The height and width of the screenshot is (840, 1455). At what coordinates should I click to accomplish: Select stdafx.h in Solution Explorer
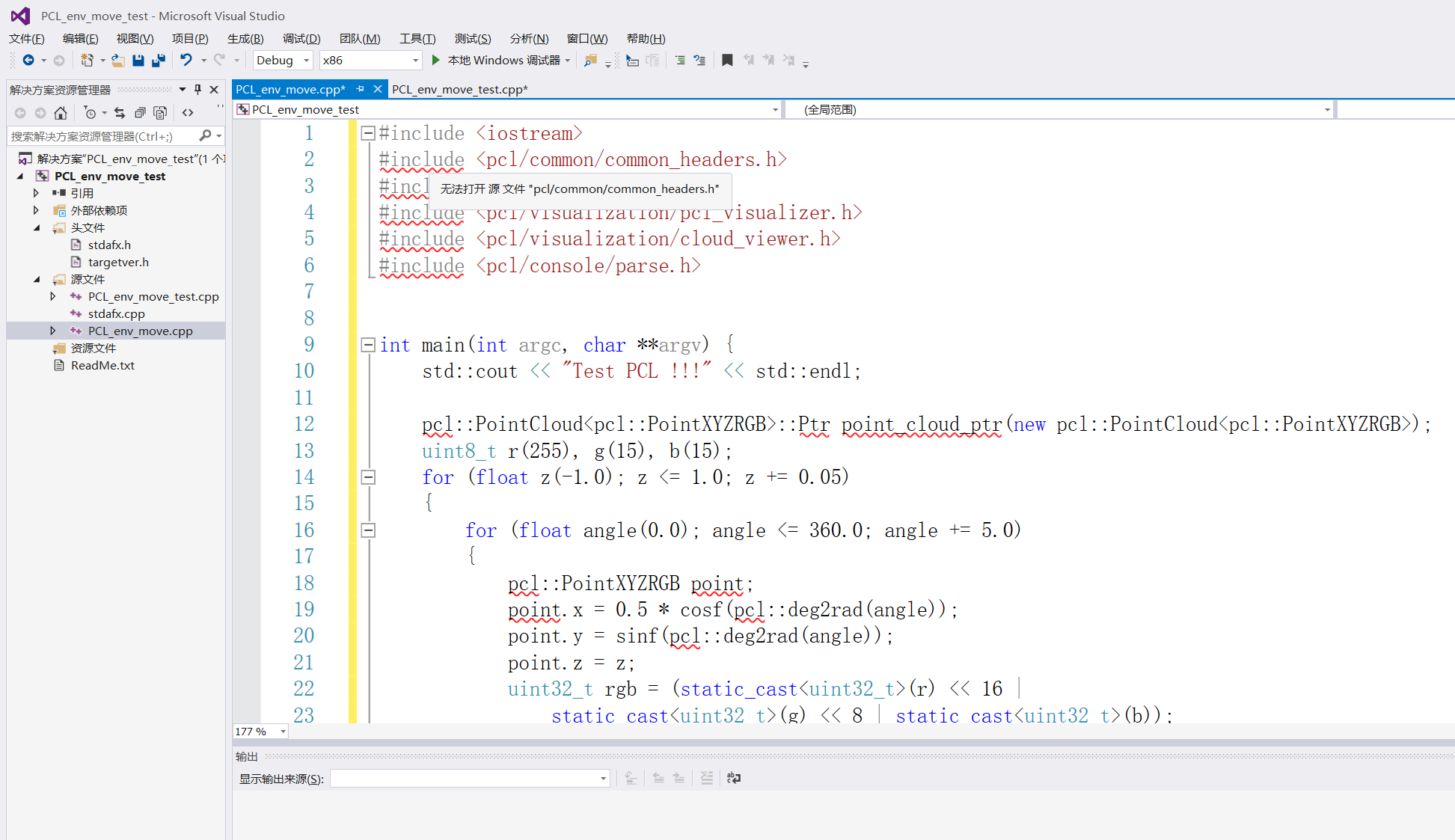point(108,245)
